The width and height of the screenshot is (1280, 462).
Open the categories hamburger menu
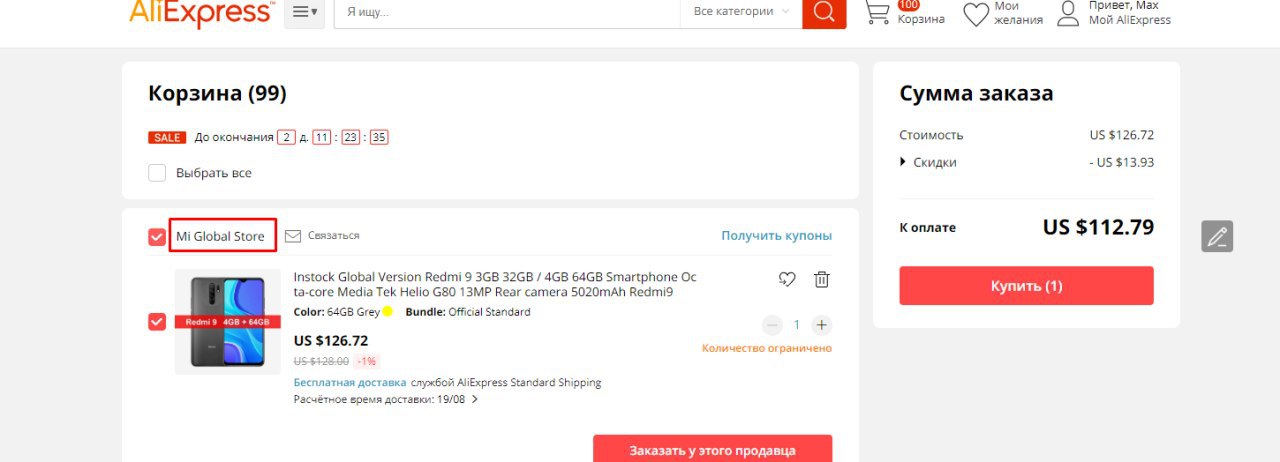pos(304,12)
